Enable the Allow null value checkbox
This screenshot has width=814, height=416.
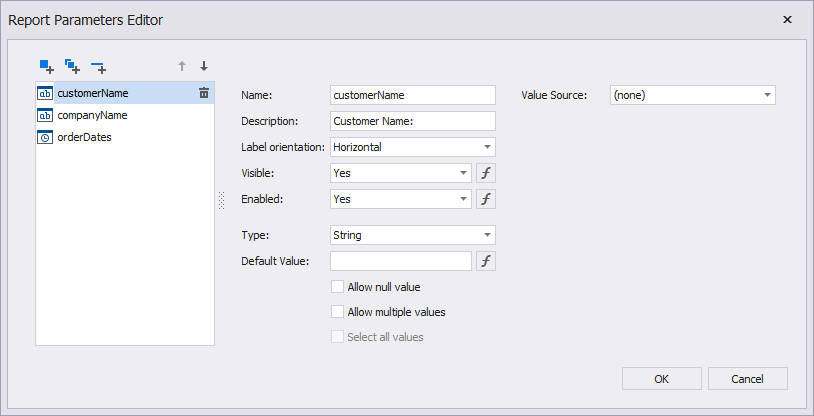[x=337, y=287]
